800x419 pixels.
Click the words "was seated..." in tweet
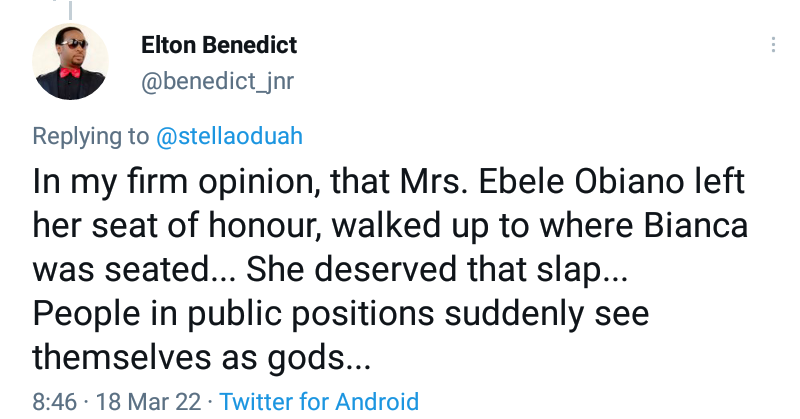(134, 271)
